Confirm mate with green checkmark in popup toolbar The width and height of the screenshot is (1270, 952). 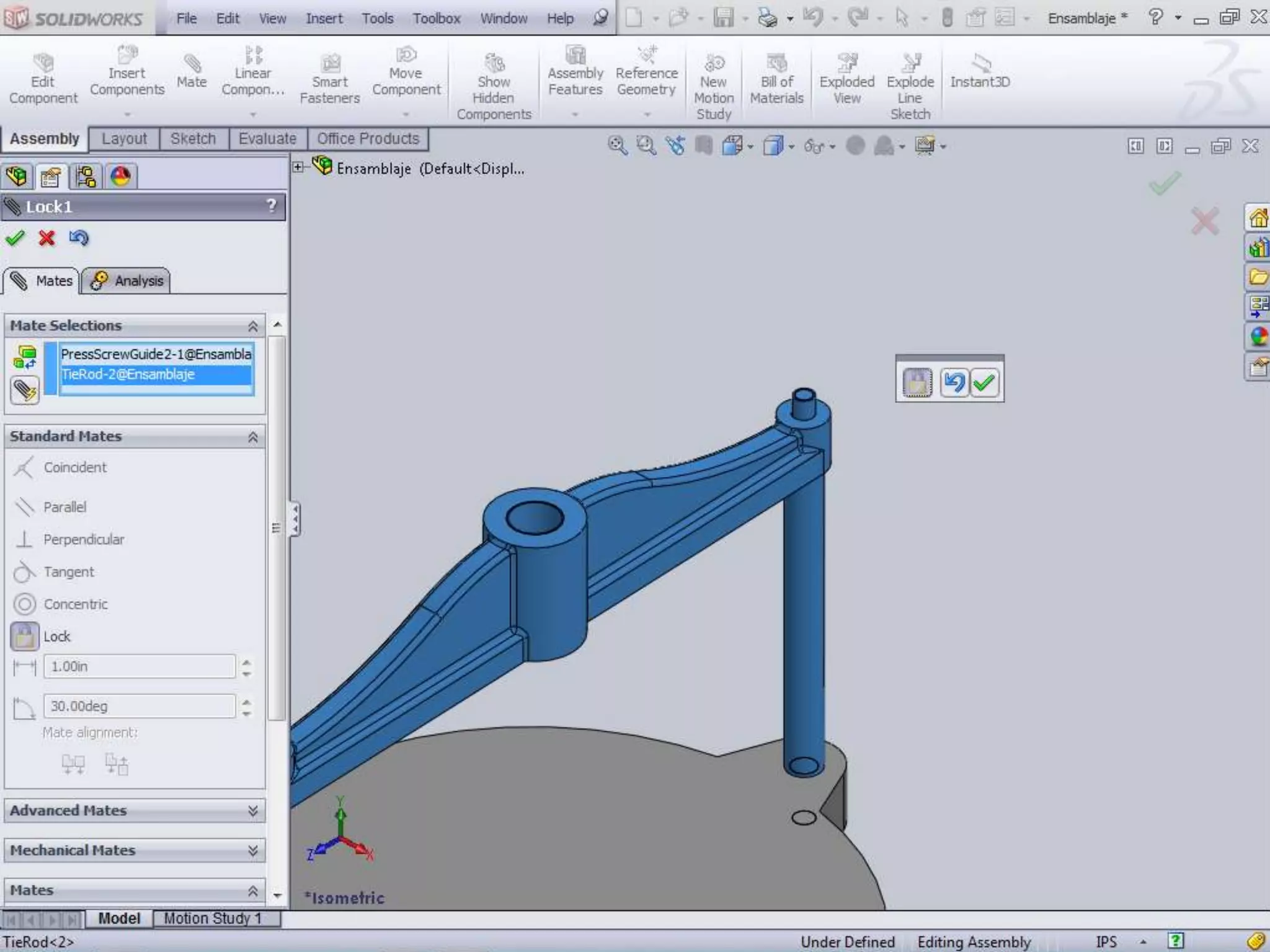pos(984,382)
